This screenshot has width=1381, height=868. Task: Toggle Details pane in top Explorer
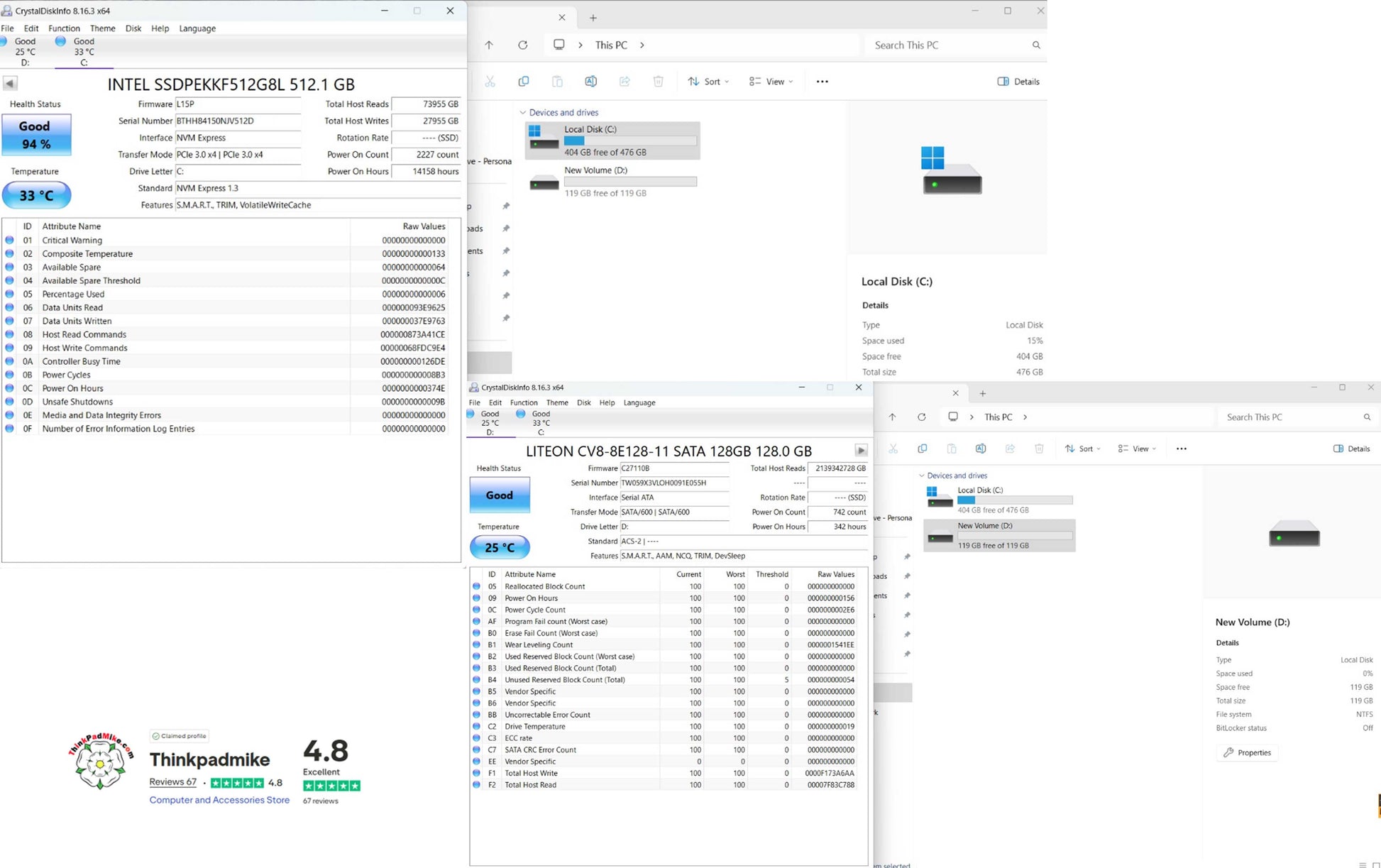coord(1018,82)
